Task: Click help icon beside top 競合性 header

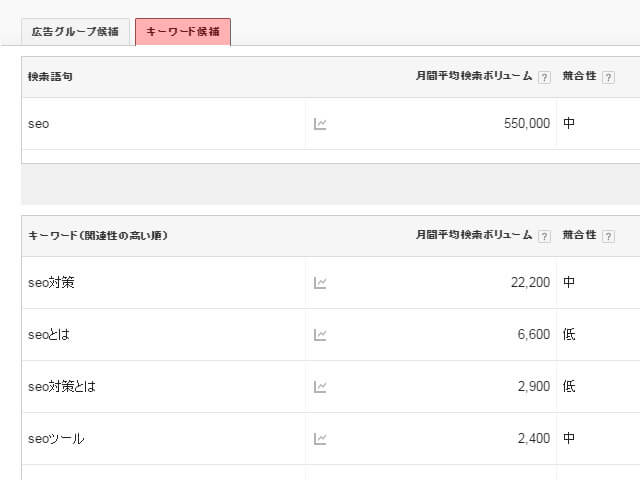Action: pos(608,77)
